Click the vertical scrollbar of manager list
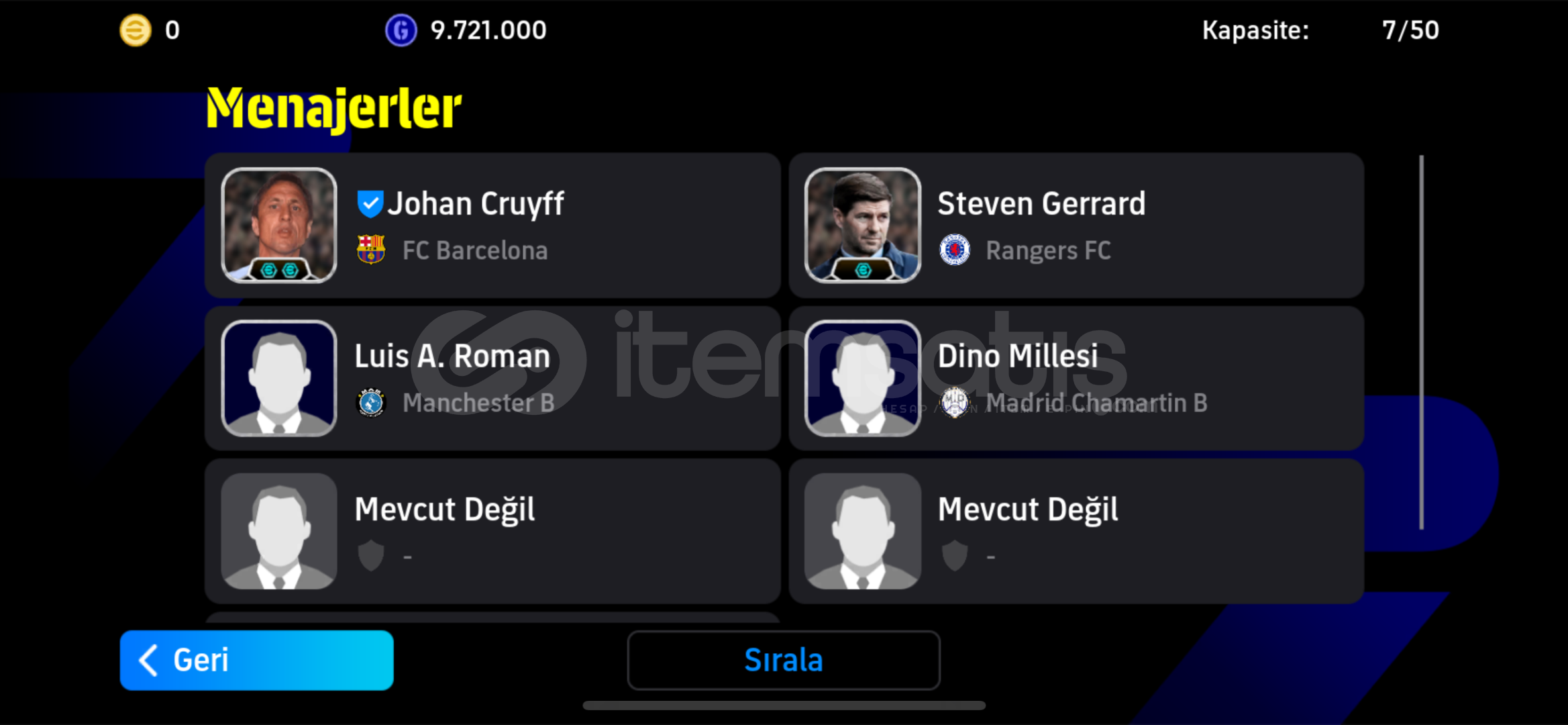Viewport: 1568px width, 725px height. (1421, 342)
